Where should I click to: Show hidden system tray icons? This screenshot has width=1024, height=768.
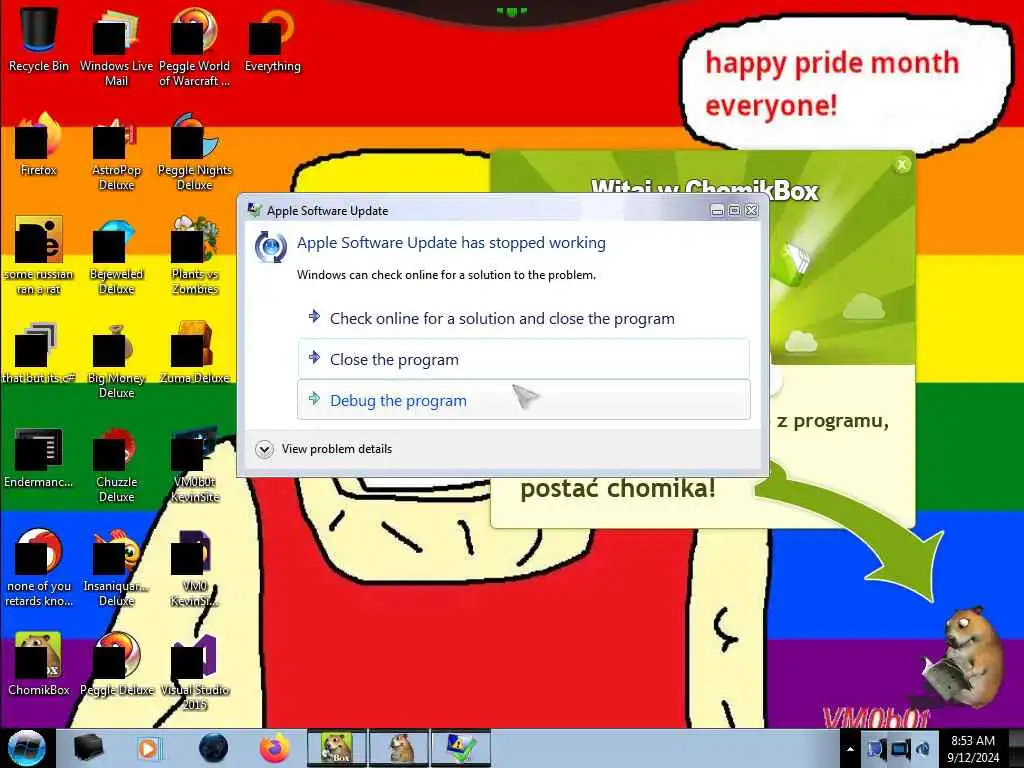point(850,749)
